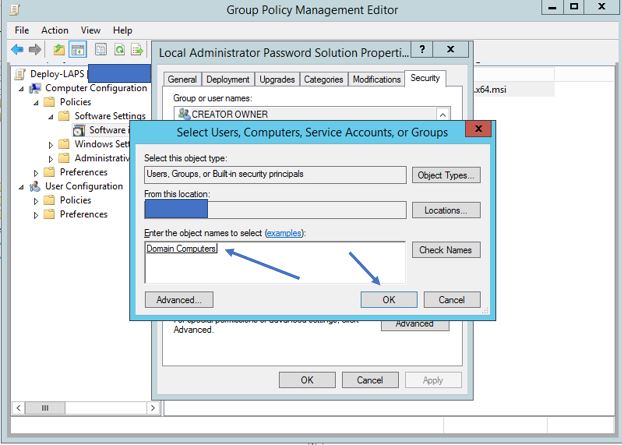Click the Properties toolbar icon

coord(101,50)
